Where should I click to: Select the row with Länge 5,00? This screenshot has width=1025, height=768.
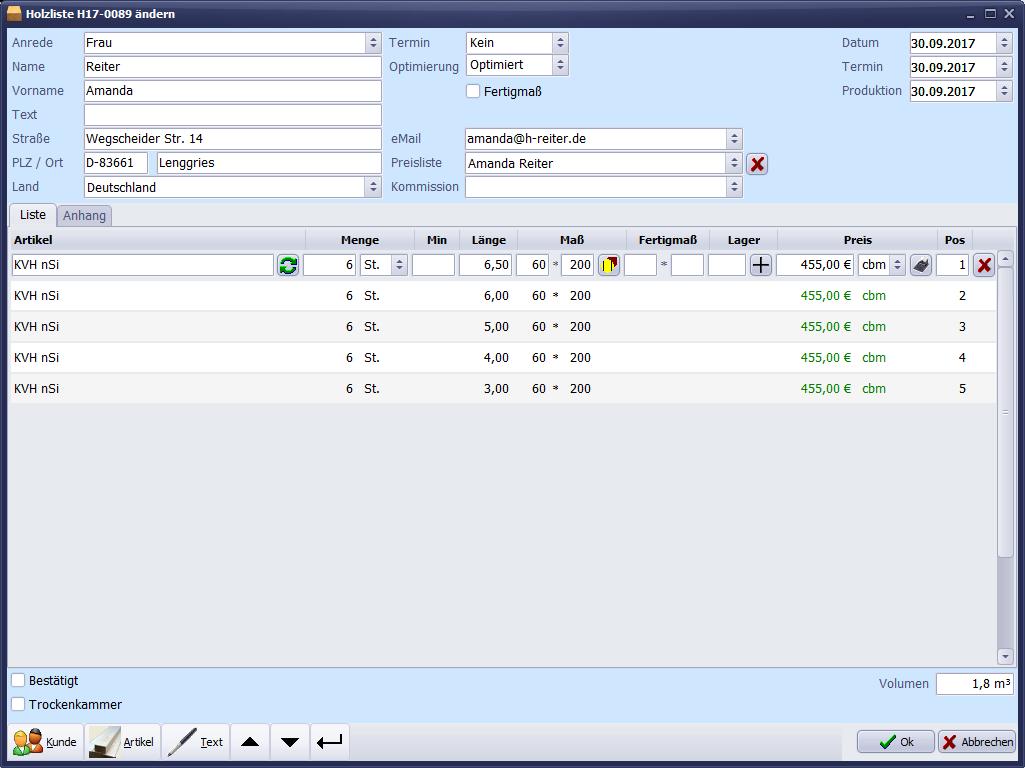pos(503,327)
